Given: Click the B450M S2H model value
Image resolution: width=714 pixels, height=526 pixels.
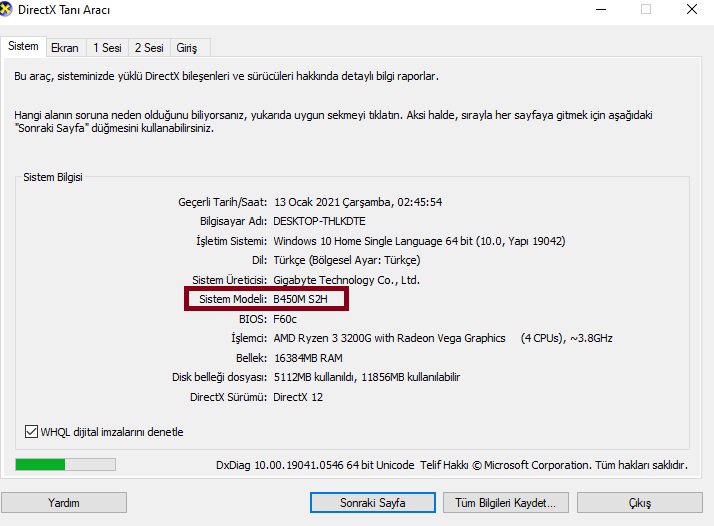Looking at the screenshot, I should coord(301,299).
